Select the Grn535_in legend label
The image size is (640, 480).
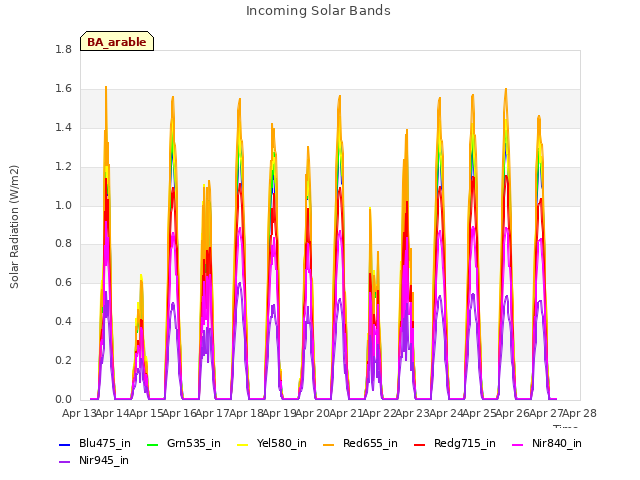click(194, 443)
